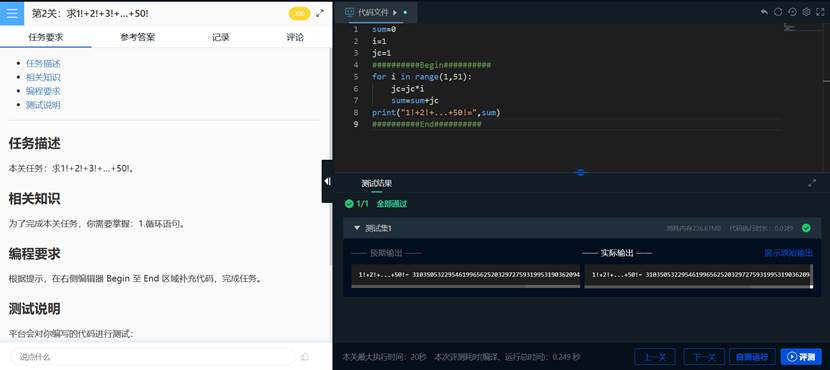Click the '##########Begin##########' comment line
The height and width of the screenshot is (370, 830).
431,65
